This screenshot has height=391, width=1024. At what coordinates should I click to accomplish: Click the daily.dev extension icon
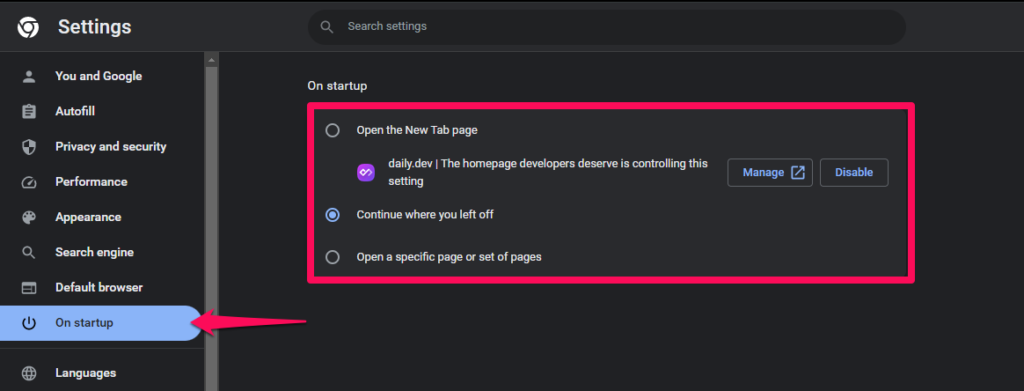(x=366, y=173)
